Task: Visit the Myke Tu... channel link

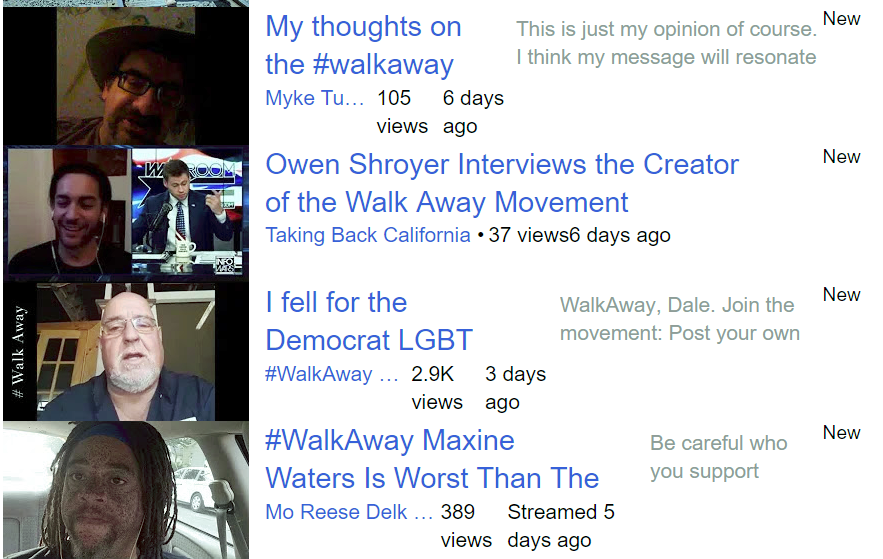Action: tap(315, 98)
